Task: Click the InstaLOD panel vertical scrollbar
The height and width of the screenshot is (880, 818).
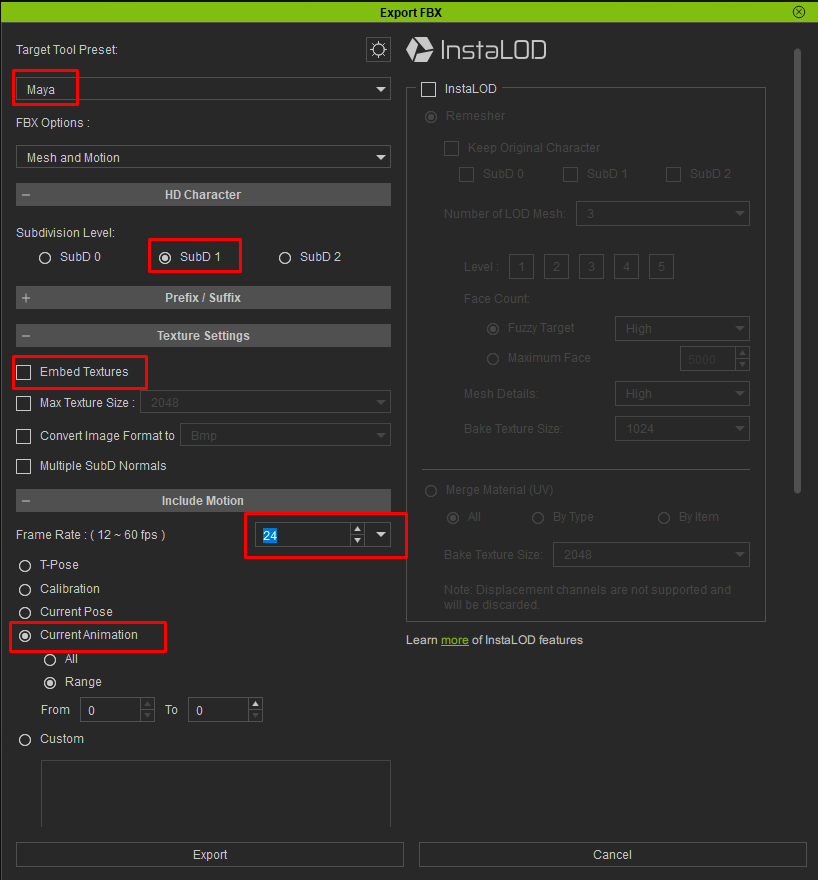Action: (x=797, y=271)
